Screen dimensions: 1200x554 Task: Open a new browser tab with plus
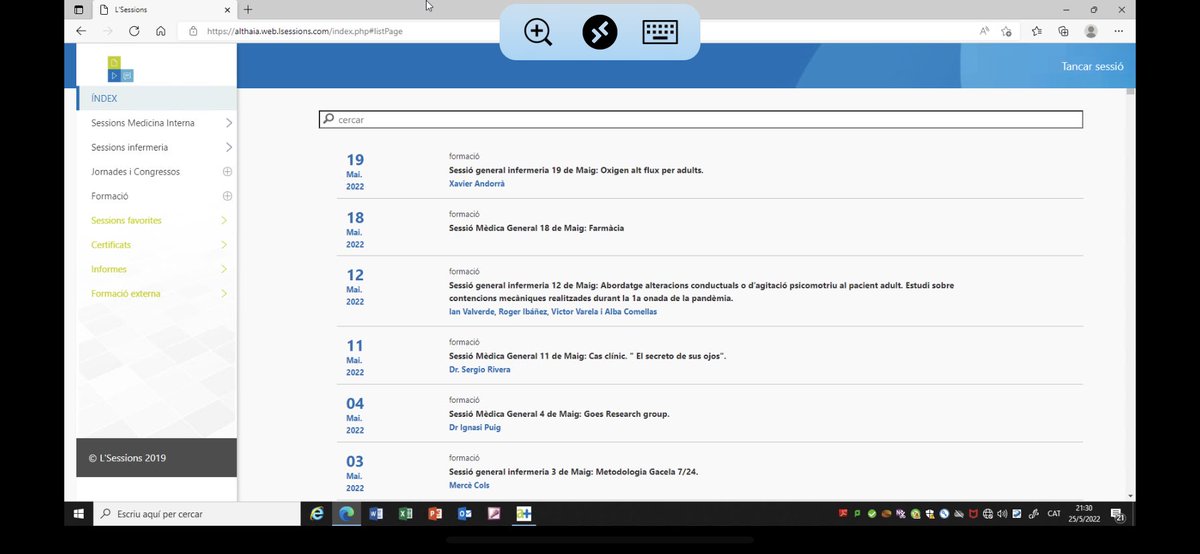point(248,9)
